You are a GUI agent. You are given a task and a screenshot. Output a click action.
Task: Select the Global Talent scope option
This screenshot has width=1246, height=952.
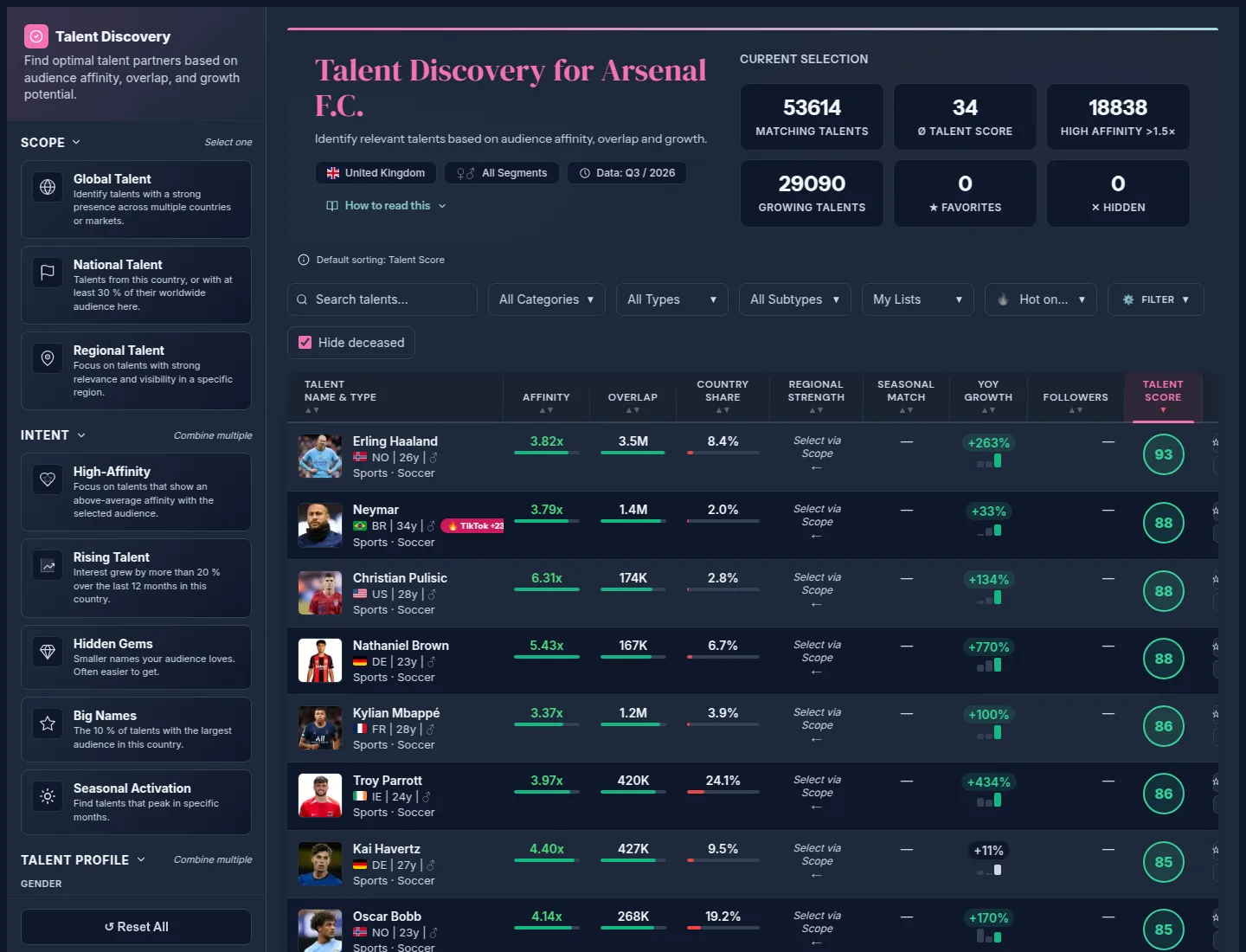click(x=136, y=199)
